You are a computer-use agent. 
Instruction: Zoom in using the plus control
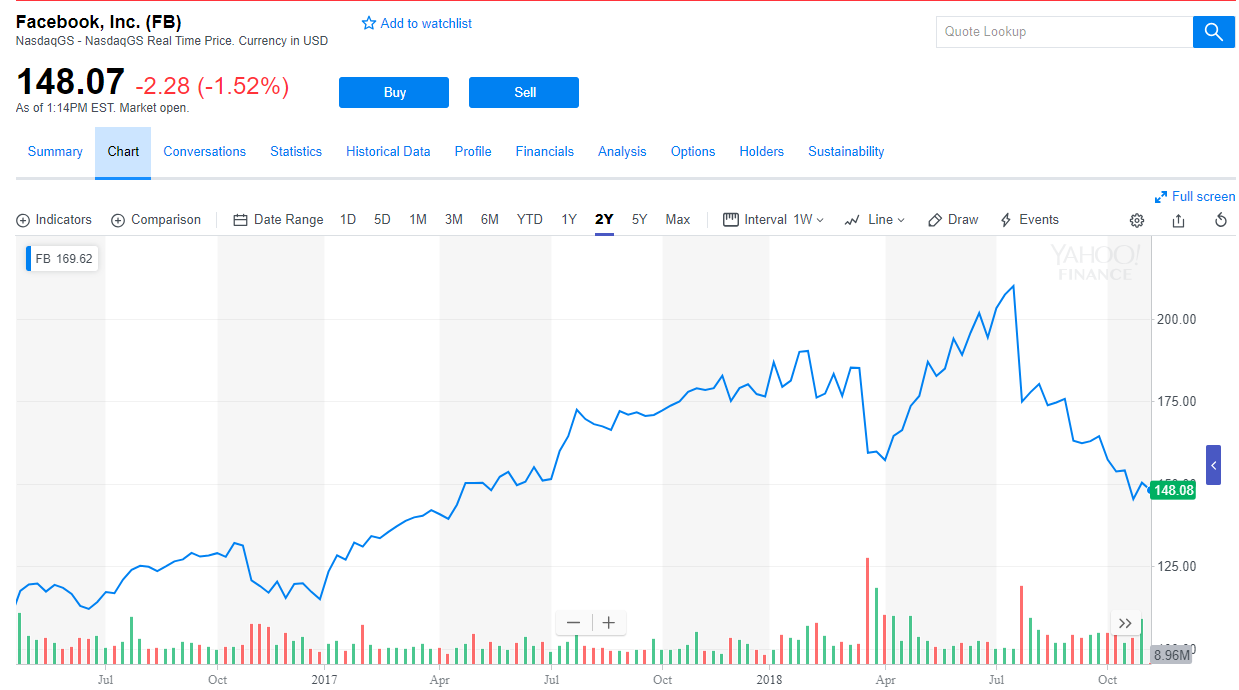(x=608, y=622)
